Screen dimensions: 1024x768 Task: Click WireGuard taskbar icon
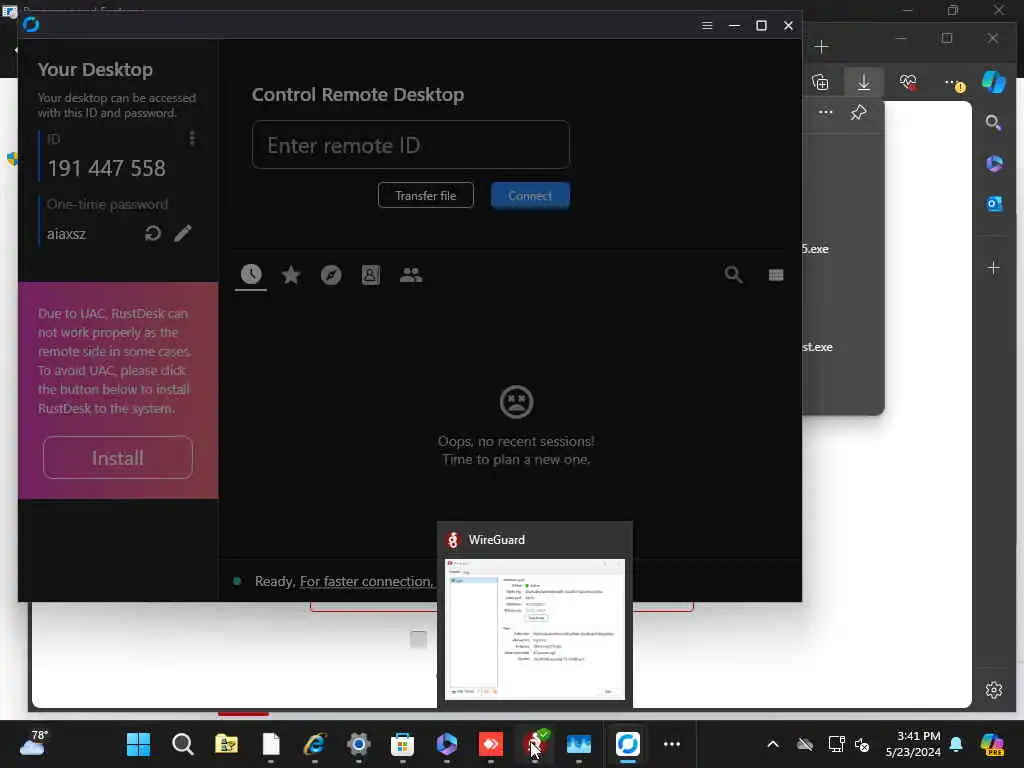[x=534, y=744]
